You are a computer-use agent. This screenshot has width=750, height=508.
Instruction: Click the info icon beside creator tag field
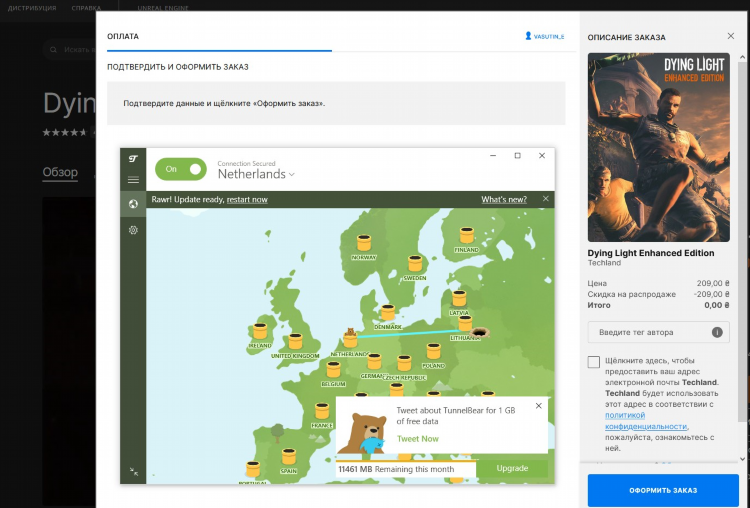click(717, 332)
